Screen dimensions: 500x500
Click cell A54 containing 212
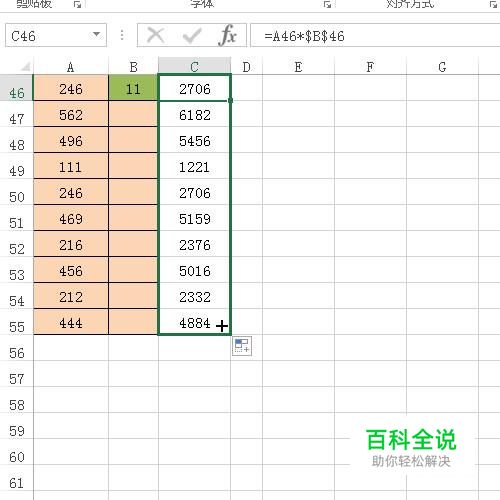(x=71, y=296)
